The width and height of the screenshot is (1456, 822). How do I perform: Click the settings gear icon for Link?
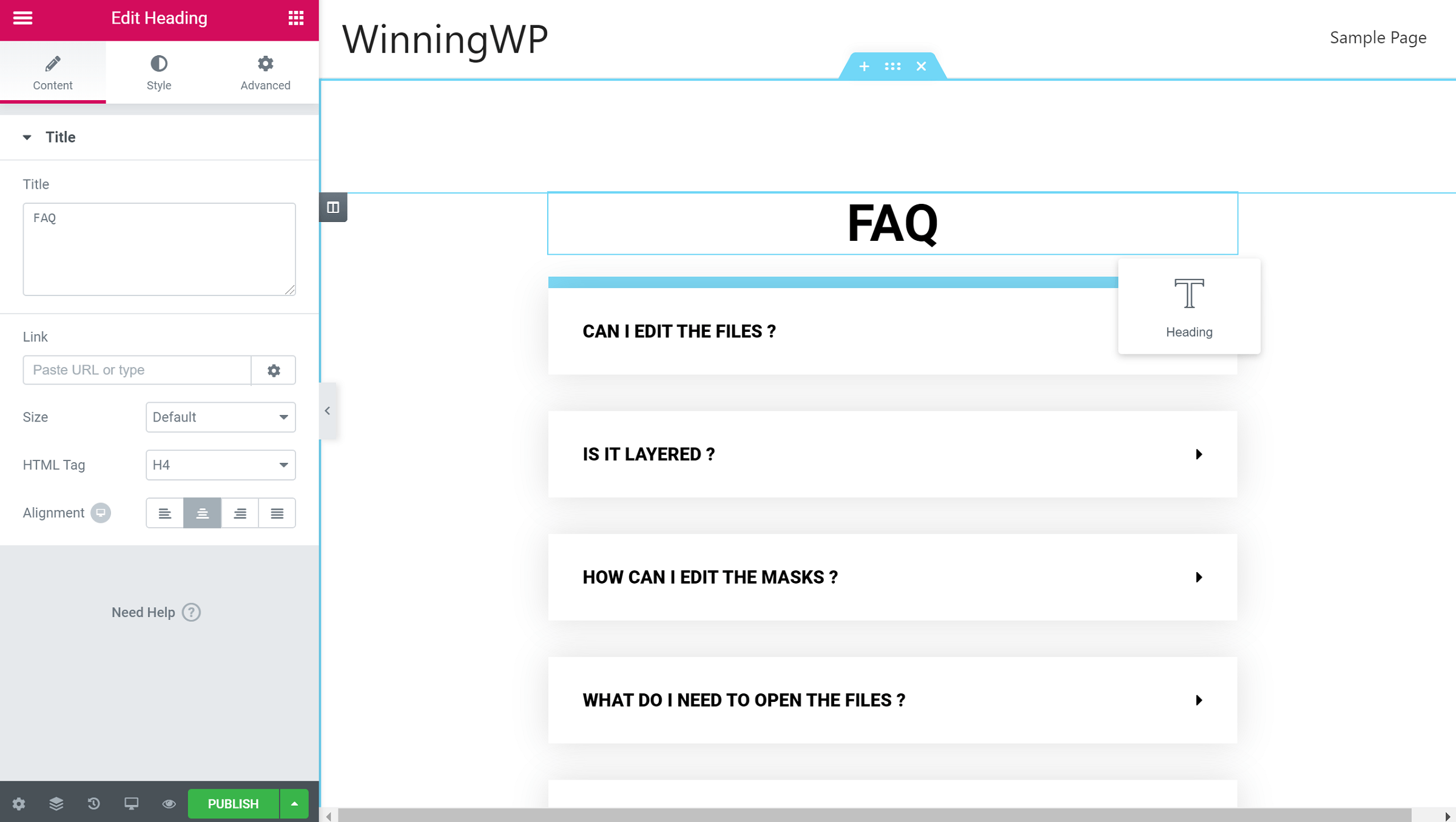[x=274, y=370]
